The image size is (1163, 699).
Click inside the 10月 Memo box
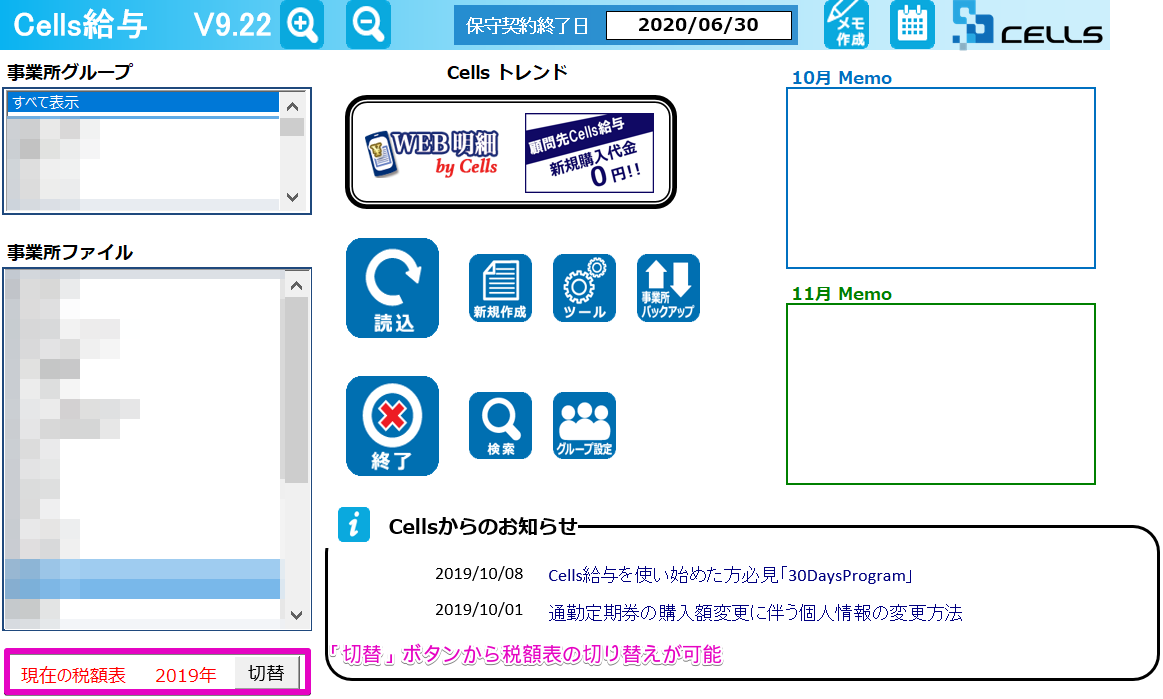click(940, 178)
